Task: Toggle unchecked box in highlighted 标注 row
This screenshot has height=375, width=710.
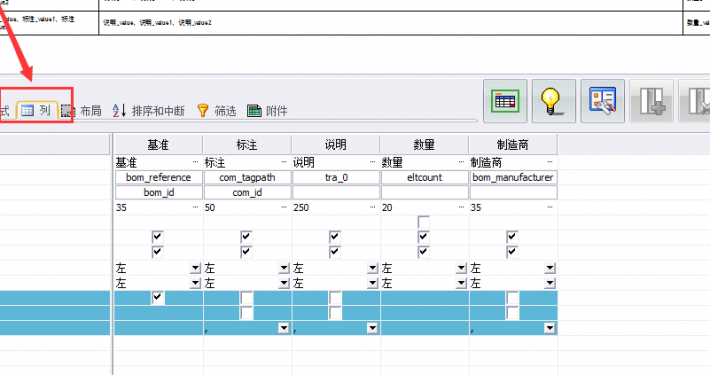Action: [246, 298]
